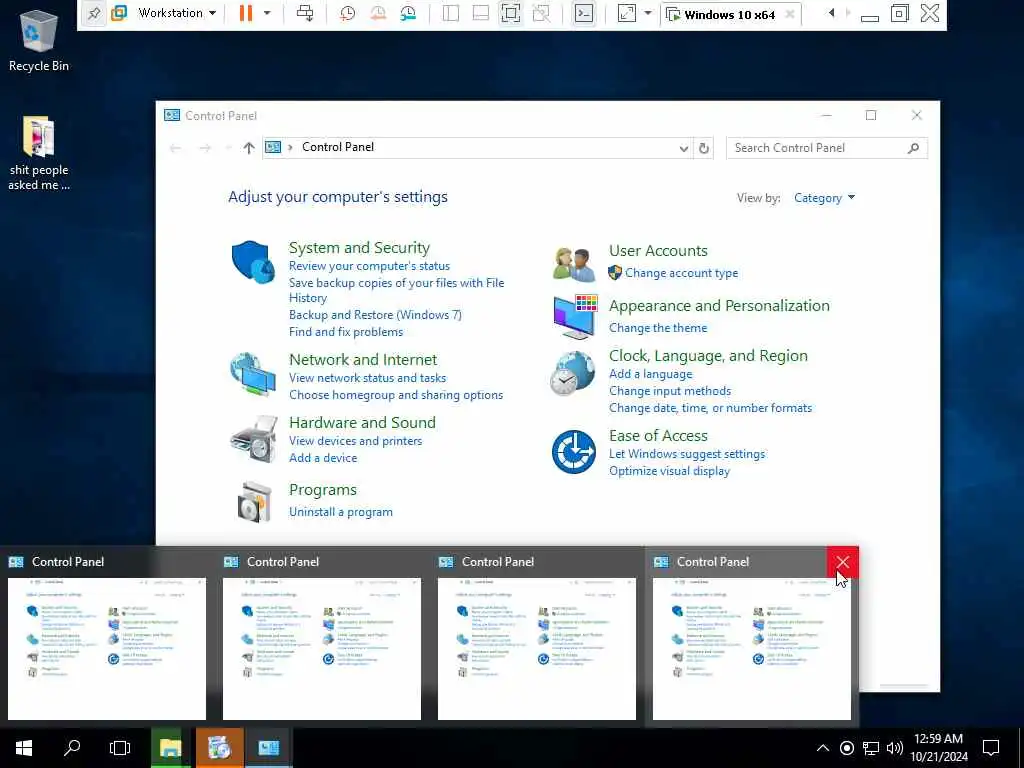Open the Network and Internet globe icon

[x=253, y=374]
